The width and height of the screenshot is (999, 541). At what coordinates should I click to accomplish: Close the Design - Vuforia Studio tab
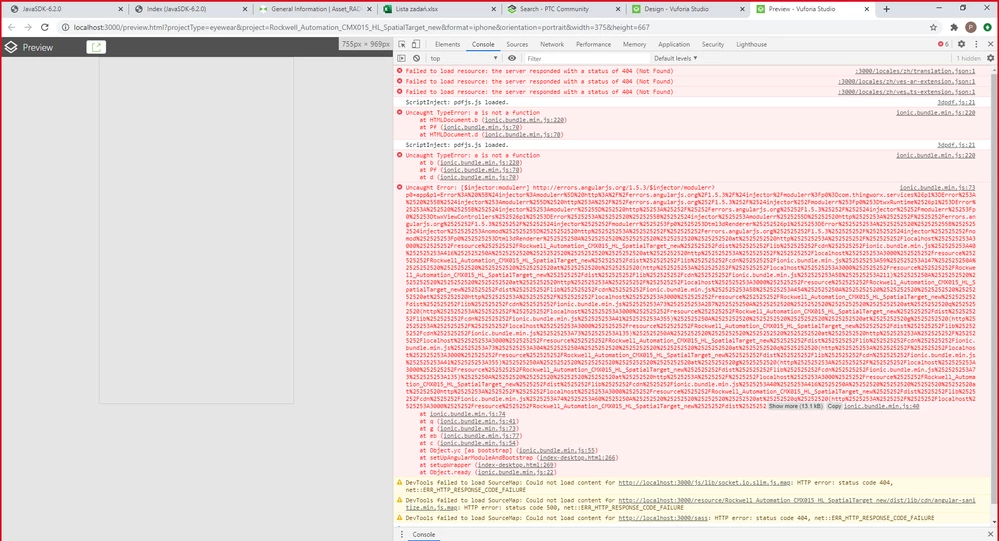742,9
